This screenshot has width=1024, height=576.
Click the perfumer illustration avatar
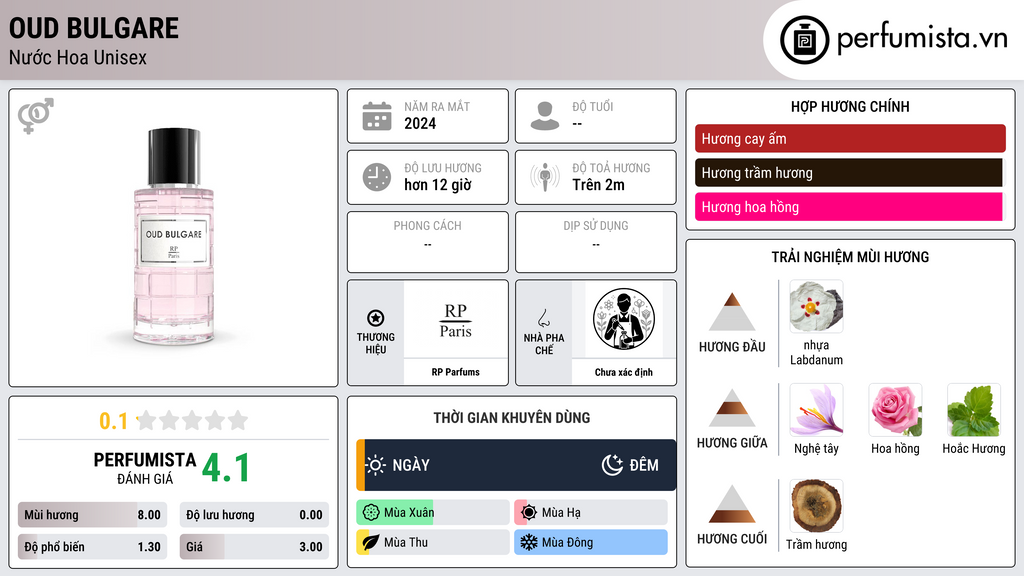point(624,319)
